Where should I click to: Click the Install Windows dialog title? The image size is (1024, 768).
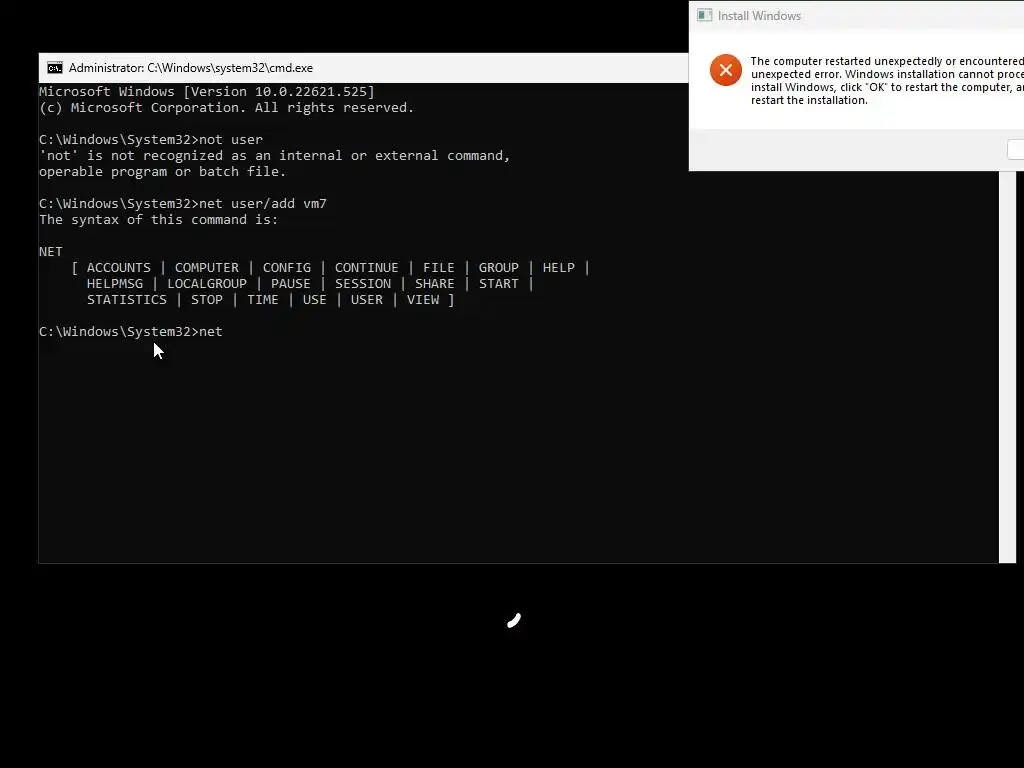759,16
